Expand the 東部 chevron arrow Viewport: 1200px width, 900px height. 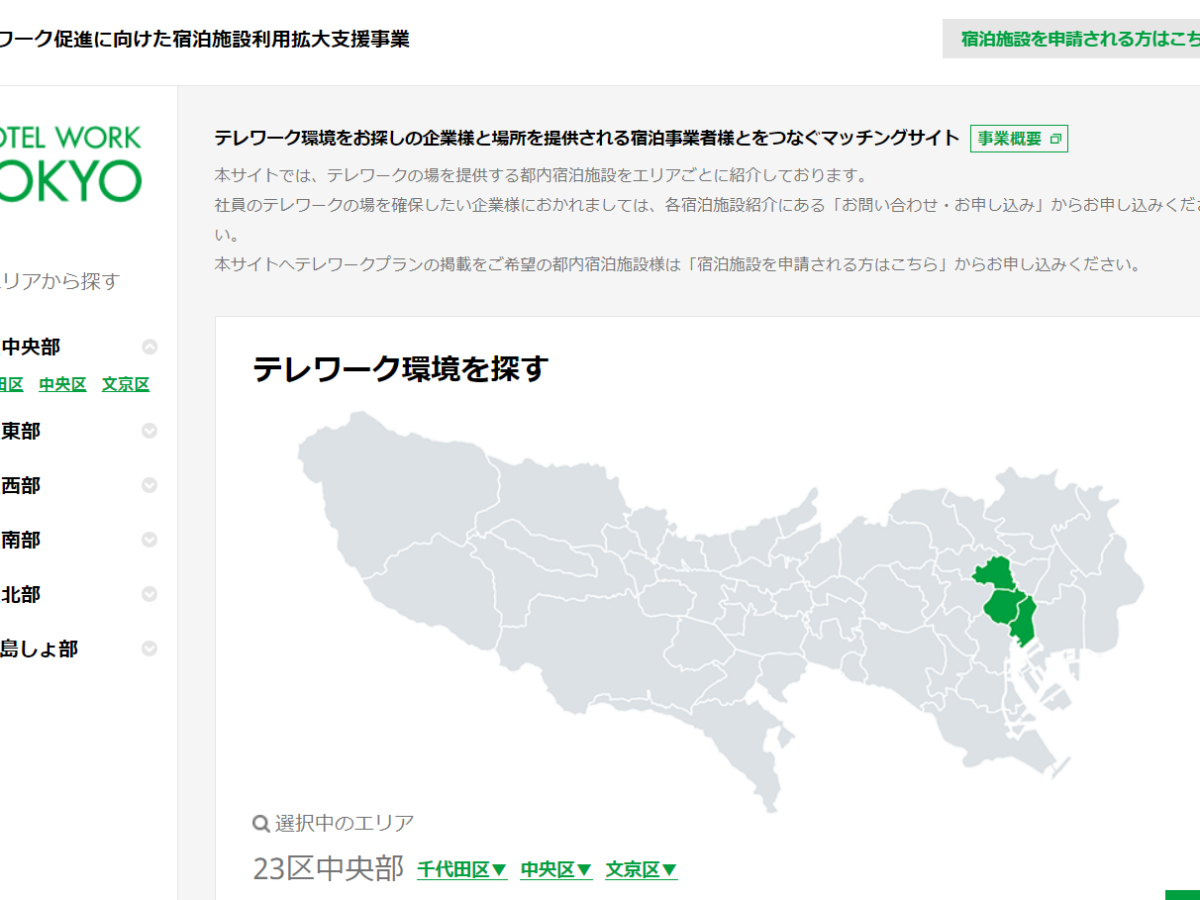pyautogui.click(x=149, y=431)
